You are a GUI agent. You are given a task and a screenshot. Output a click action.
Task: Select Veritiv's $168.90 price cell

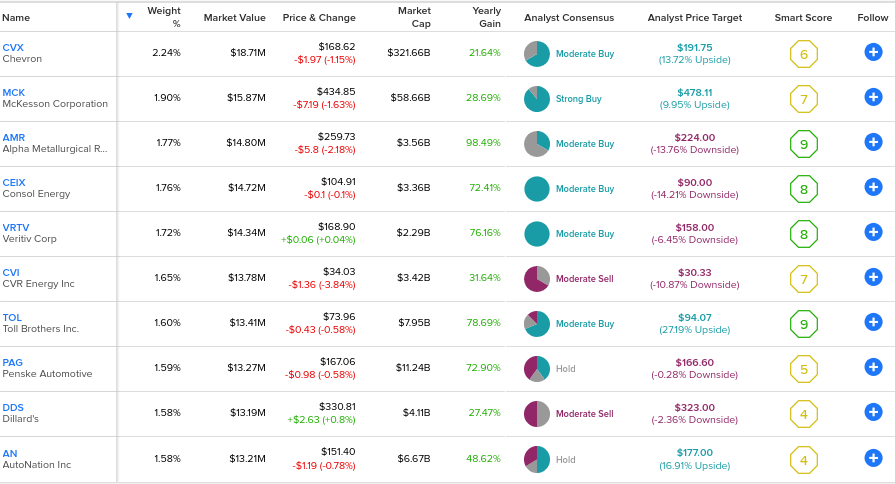coord(336,227)
